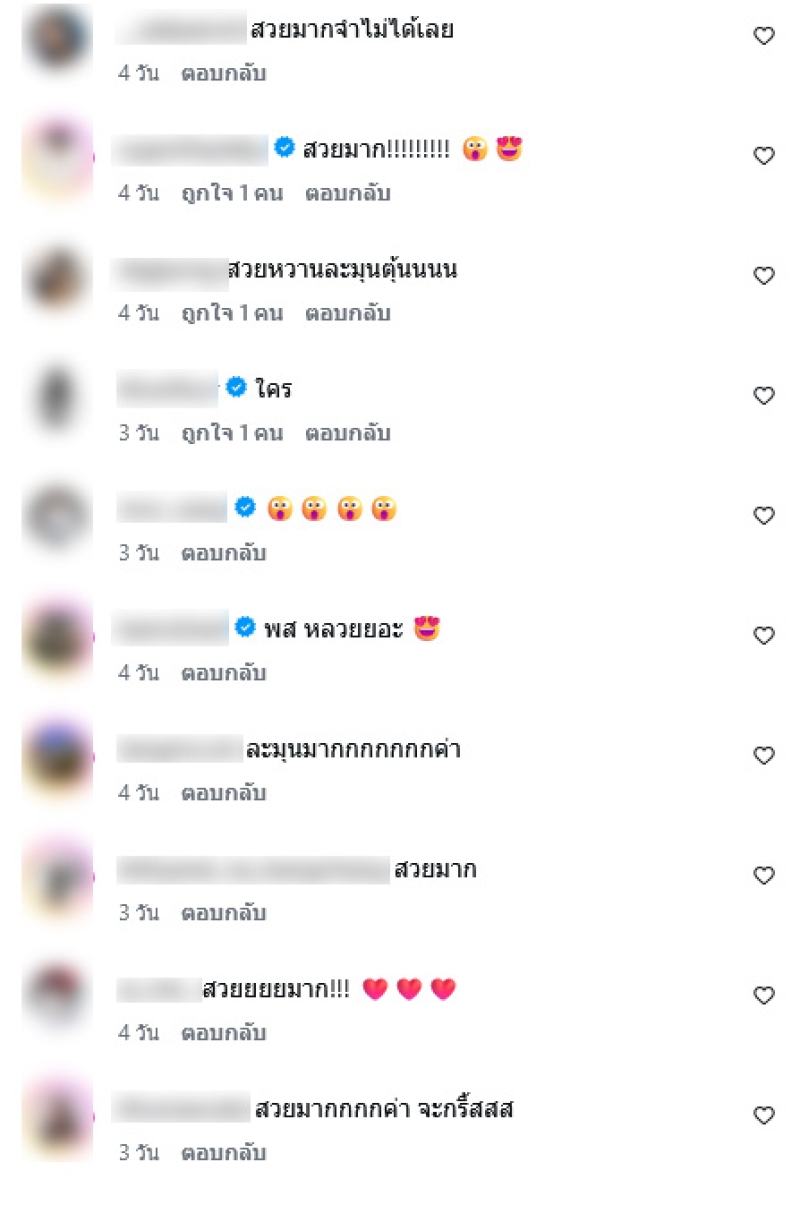The image size is (800, 1205).
Task: Click blurred username before 'สวยหวานละมุนตุ้นนนน'
Action: 170,270
